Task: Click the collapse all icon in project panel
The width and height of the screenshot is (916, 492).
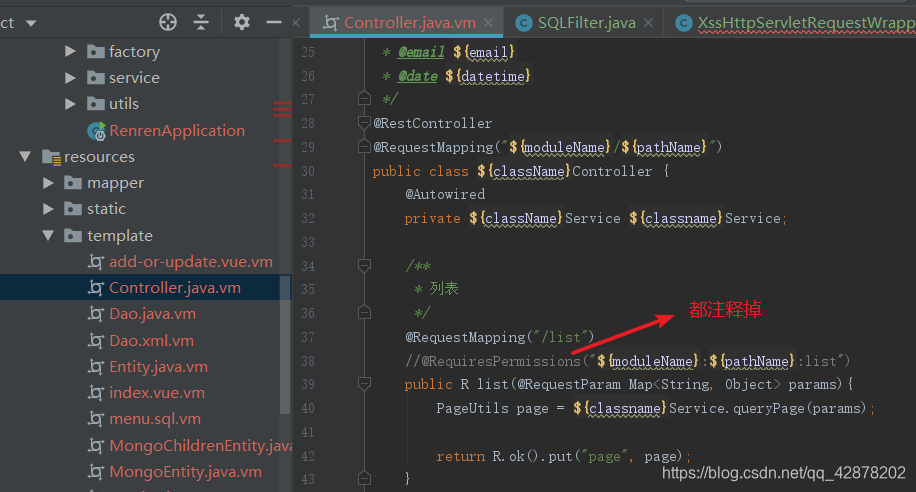Action: [x=201, y=22]
